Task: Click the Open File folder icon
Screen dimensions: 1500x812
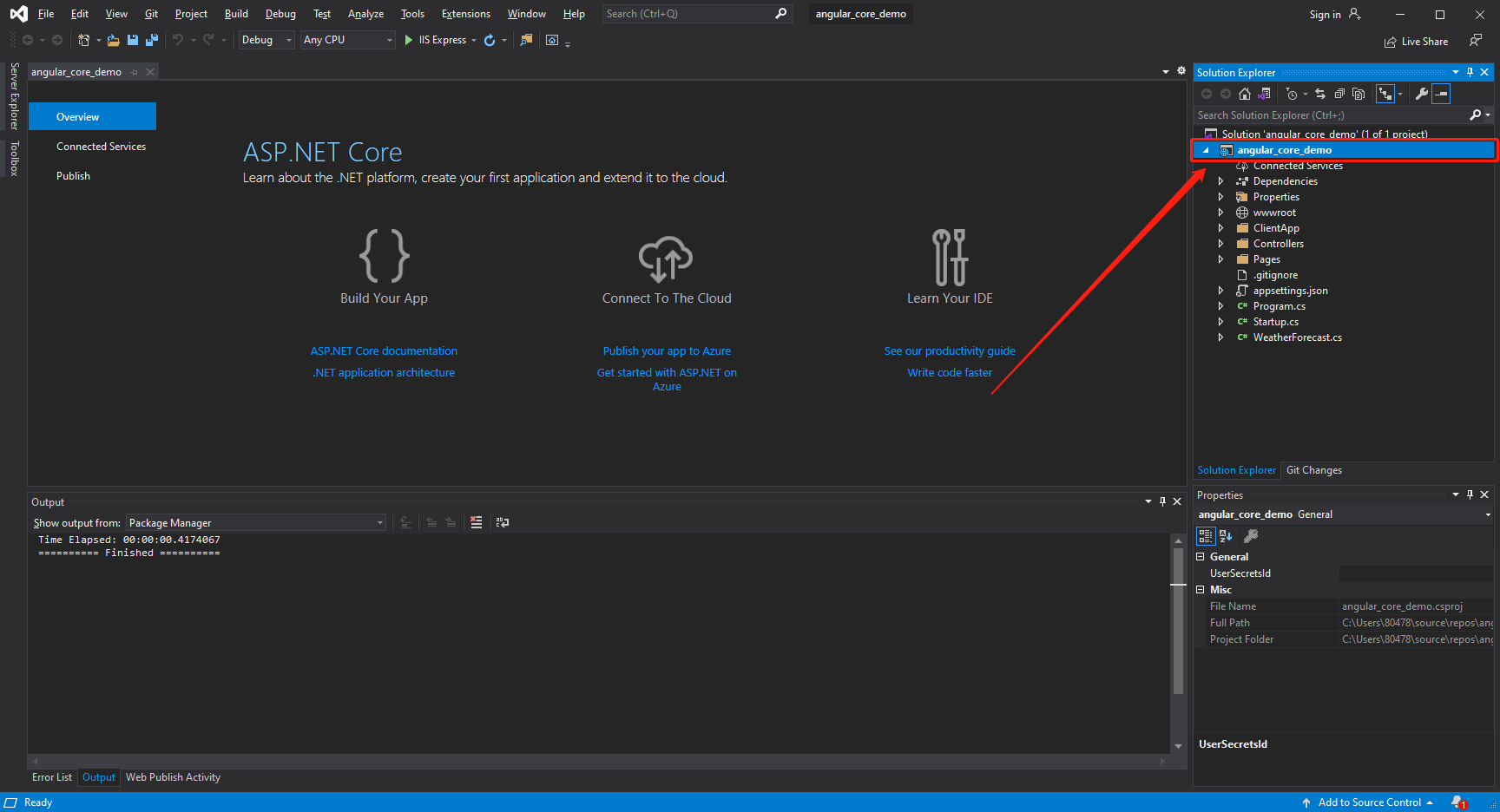Action: click(x=113, y=40)
